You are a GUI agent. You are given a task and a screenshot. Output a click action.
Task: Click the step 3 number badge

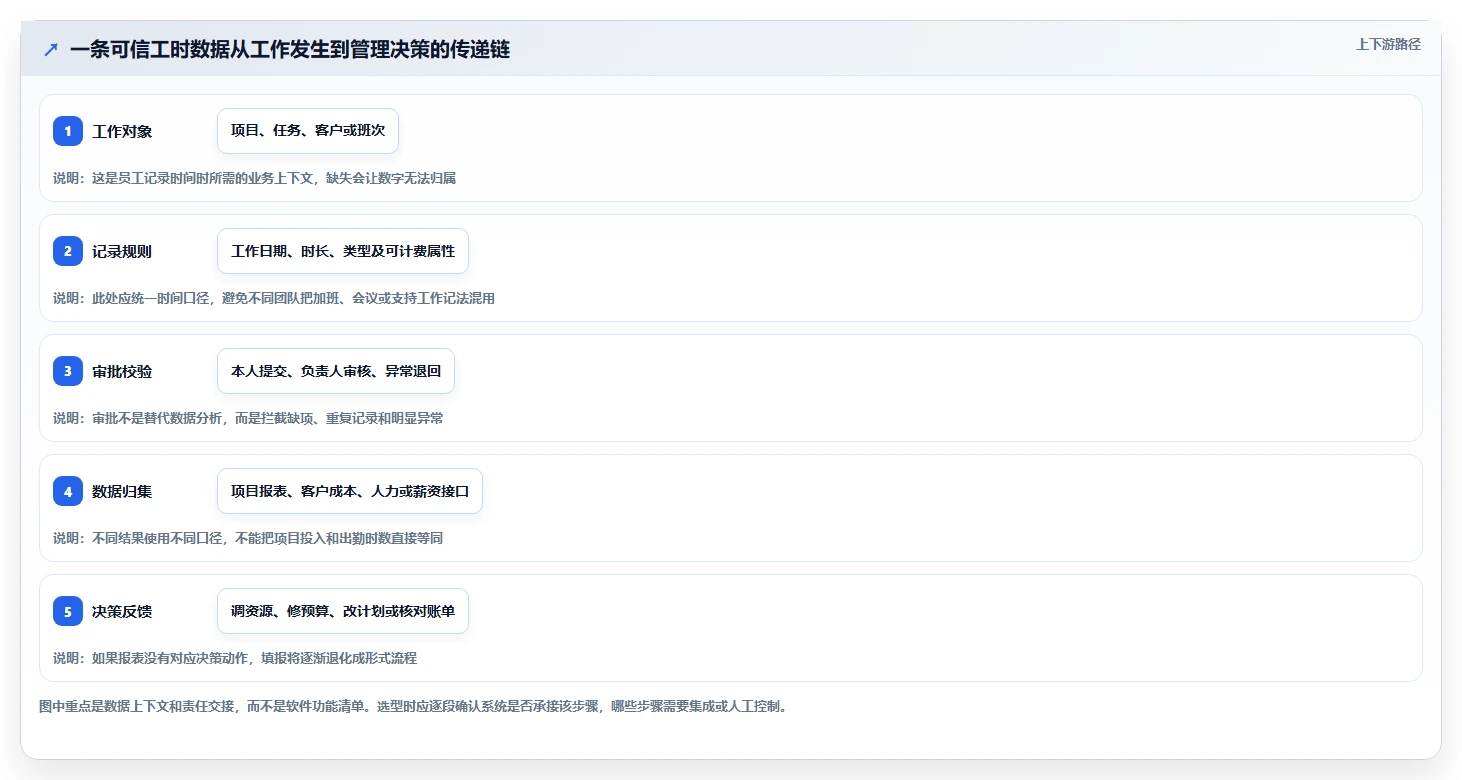click(x=68, y=371)
